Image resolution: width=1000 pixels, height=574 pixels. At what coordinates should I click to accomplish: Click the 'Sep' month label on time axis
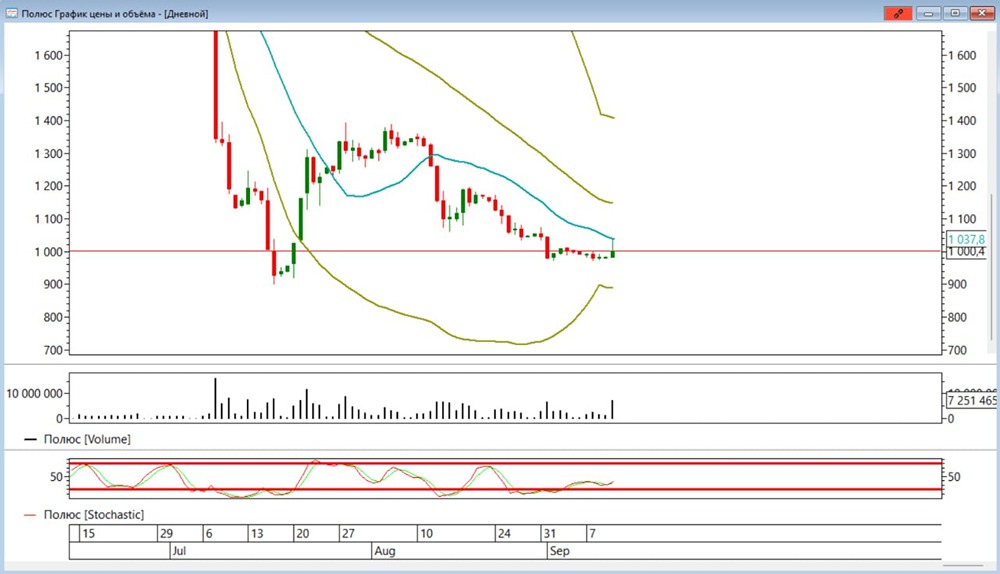[x=559, y=551]
